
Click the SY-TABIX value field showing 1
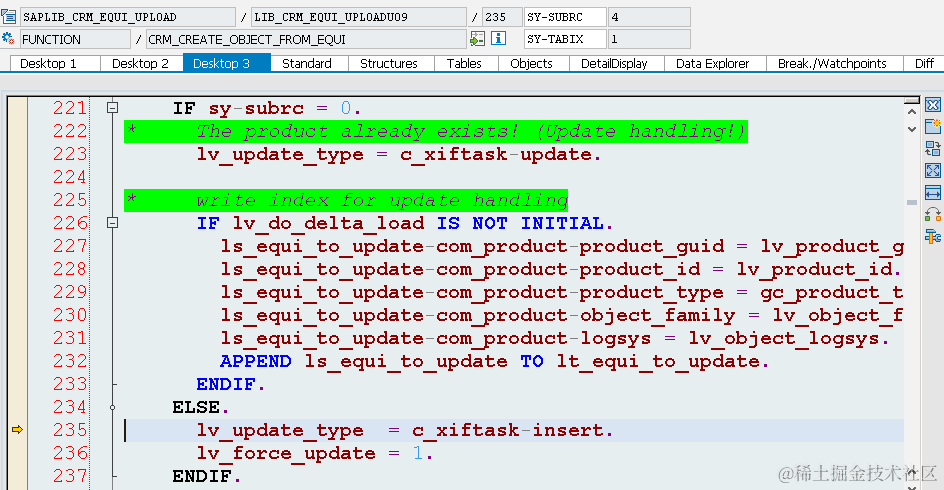click(649, 39)
